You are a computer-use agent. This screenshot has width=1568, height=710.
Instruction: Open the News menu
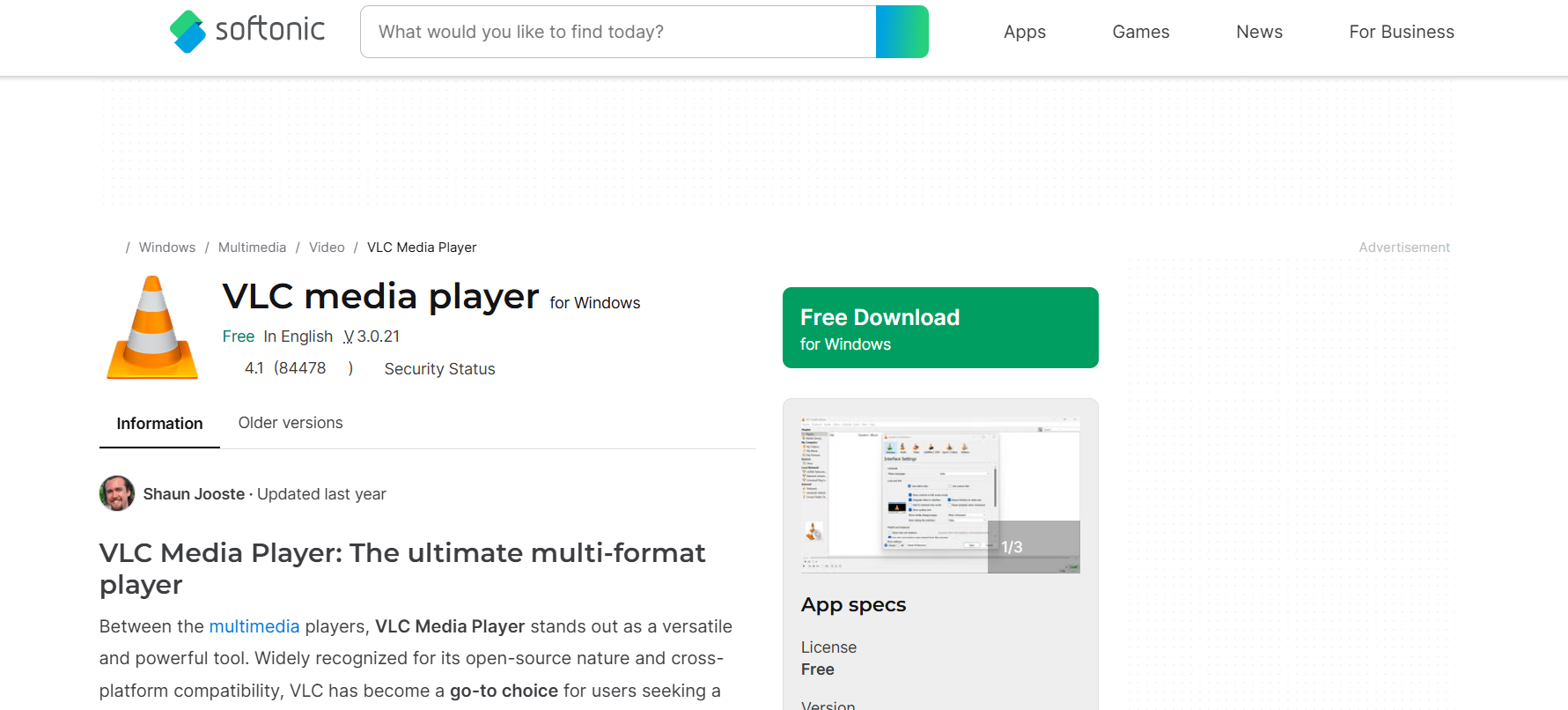point(1259,32)
